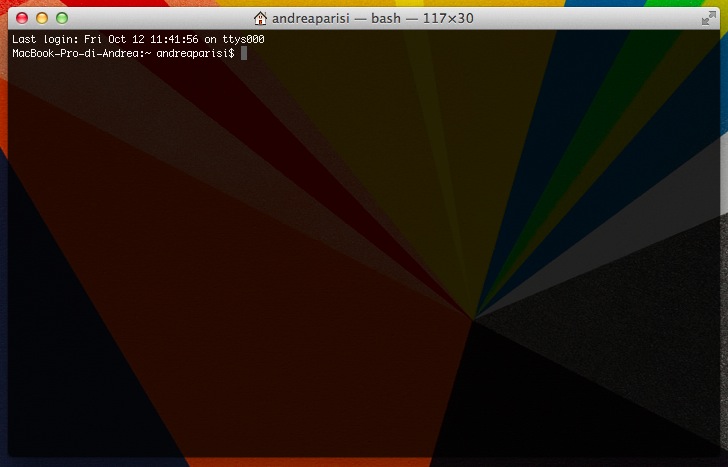The image size is (728, 467).
Task: Enter full screen using the arrows icon
Action: (x=708, y=19)
